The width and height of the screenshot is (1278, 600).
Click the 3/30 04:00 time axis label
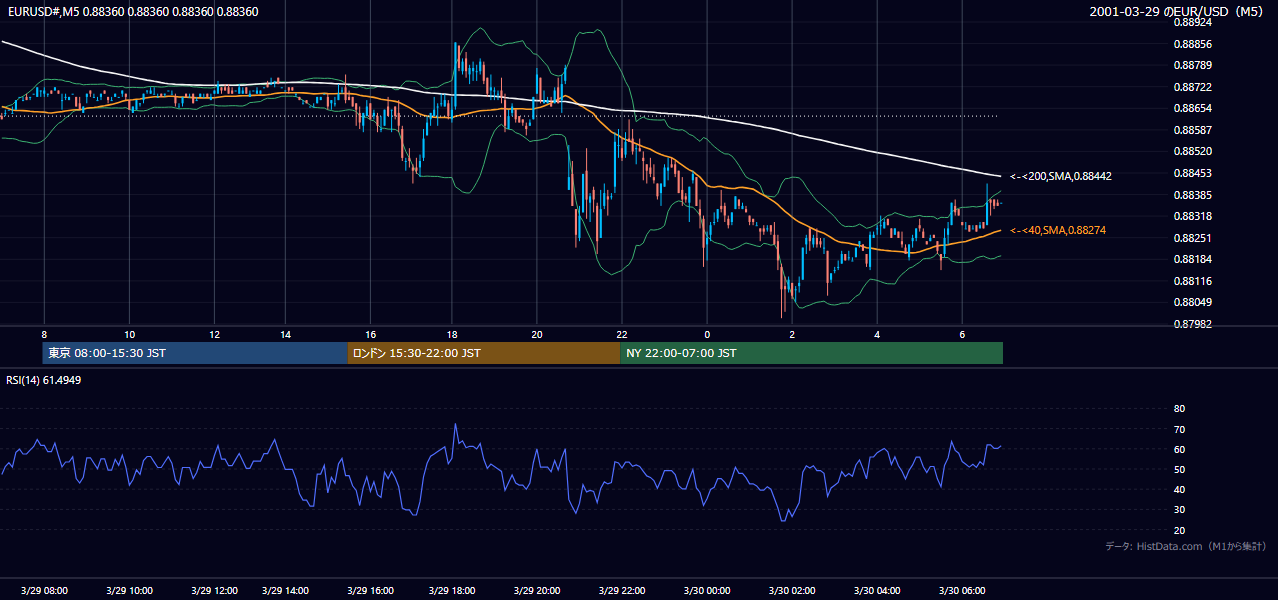[877, 591]
